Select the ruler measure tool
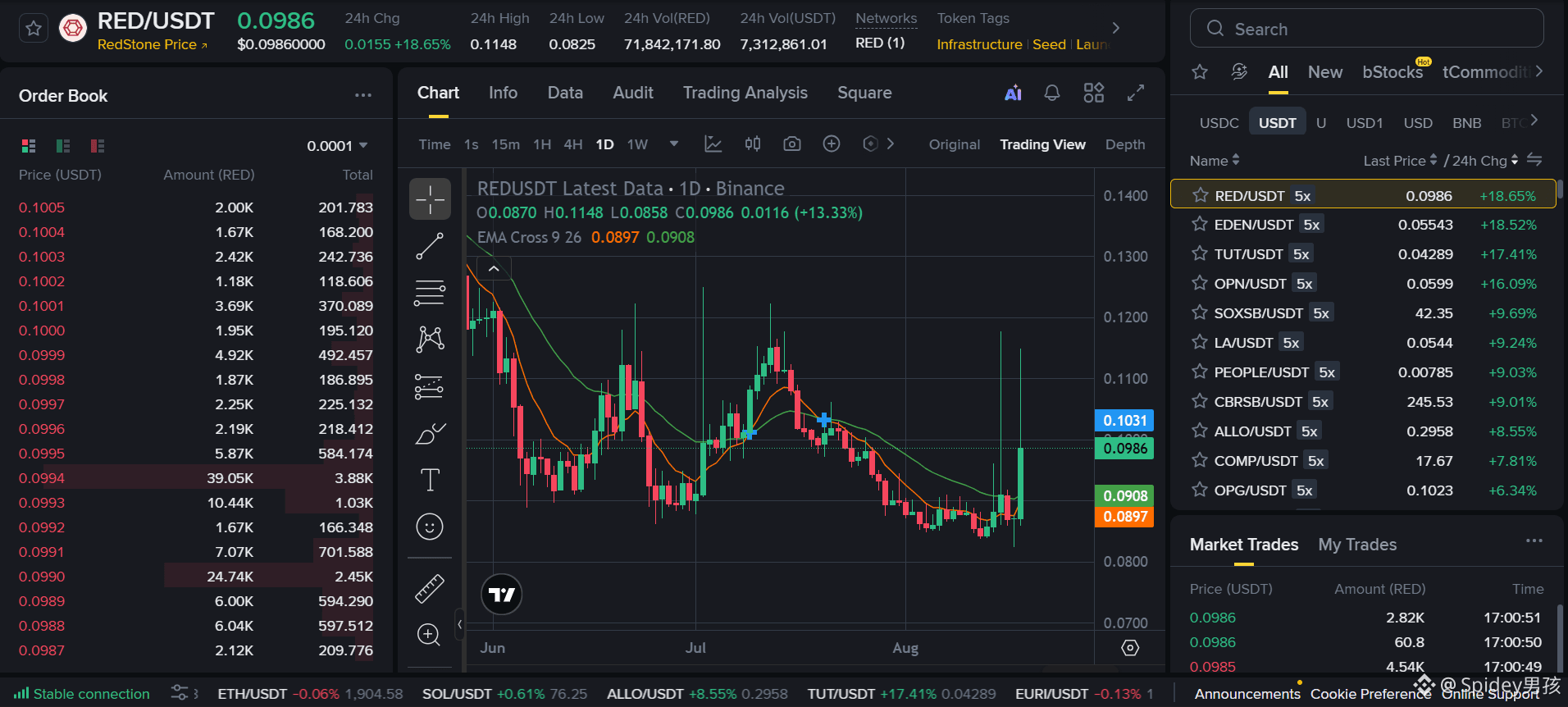Viewport: 1568px width, 707px height. tap(430, 588)
